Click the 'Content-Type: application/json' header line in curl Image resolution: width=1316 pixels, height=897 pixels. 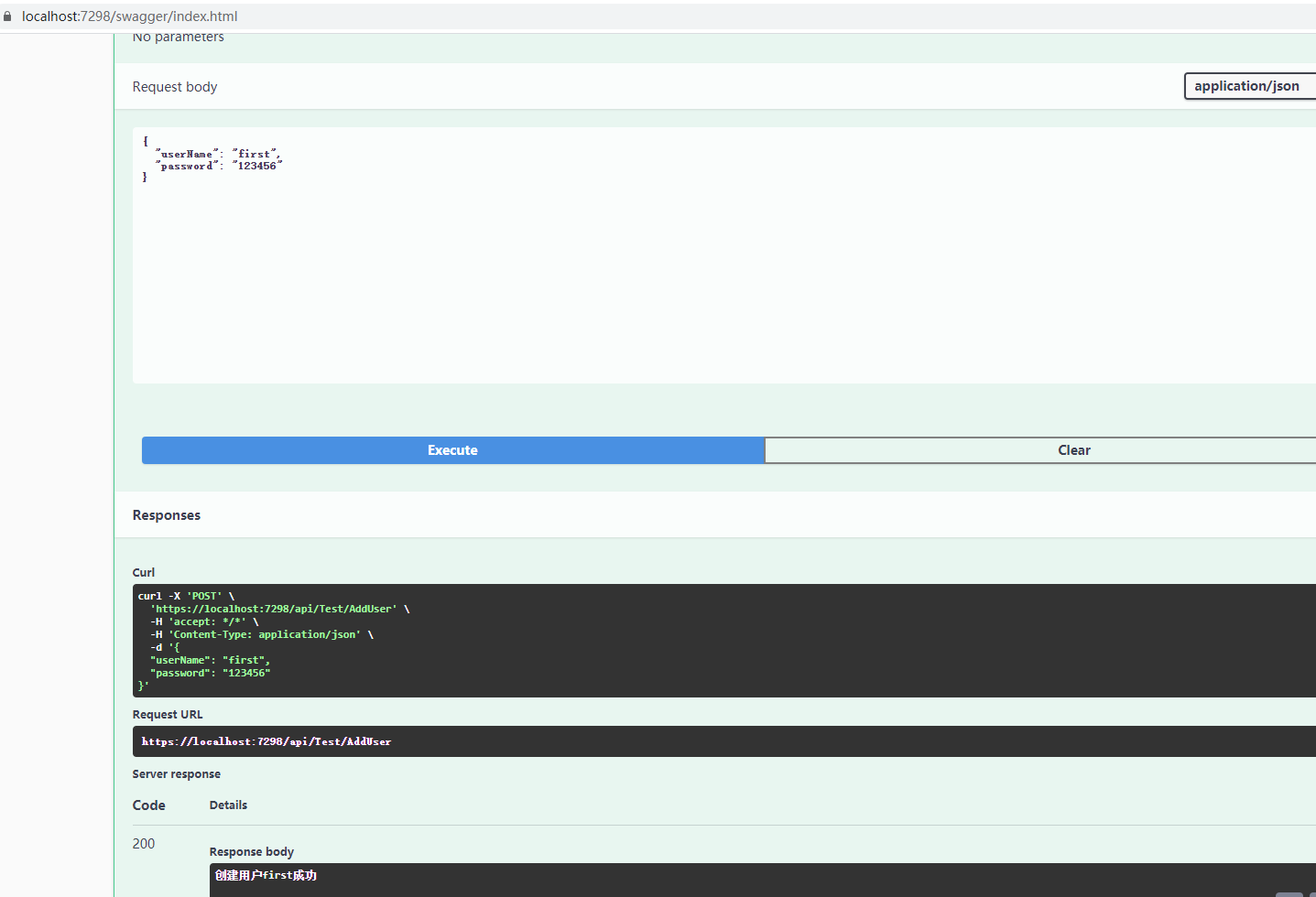click(x=262, y=634)
